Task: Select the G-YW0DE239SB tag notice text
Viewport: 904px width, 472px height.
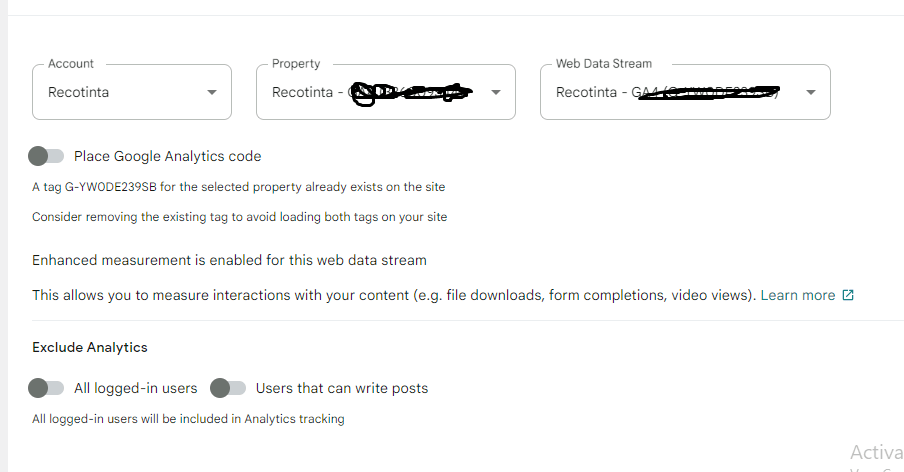Action: coord(239,187)
